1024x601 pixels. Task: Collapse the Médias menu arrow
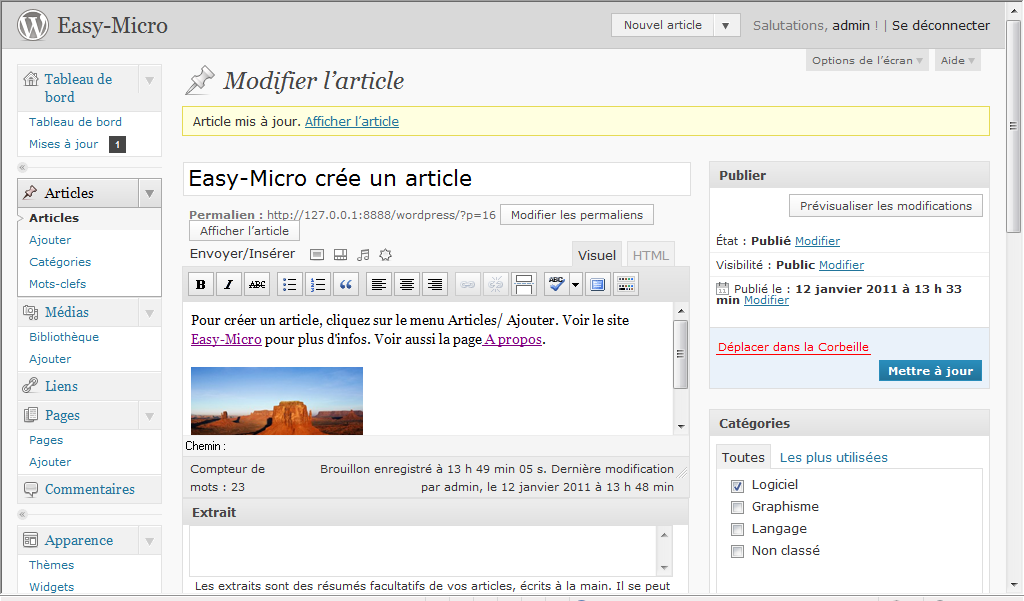[x=150, y=313]
